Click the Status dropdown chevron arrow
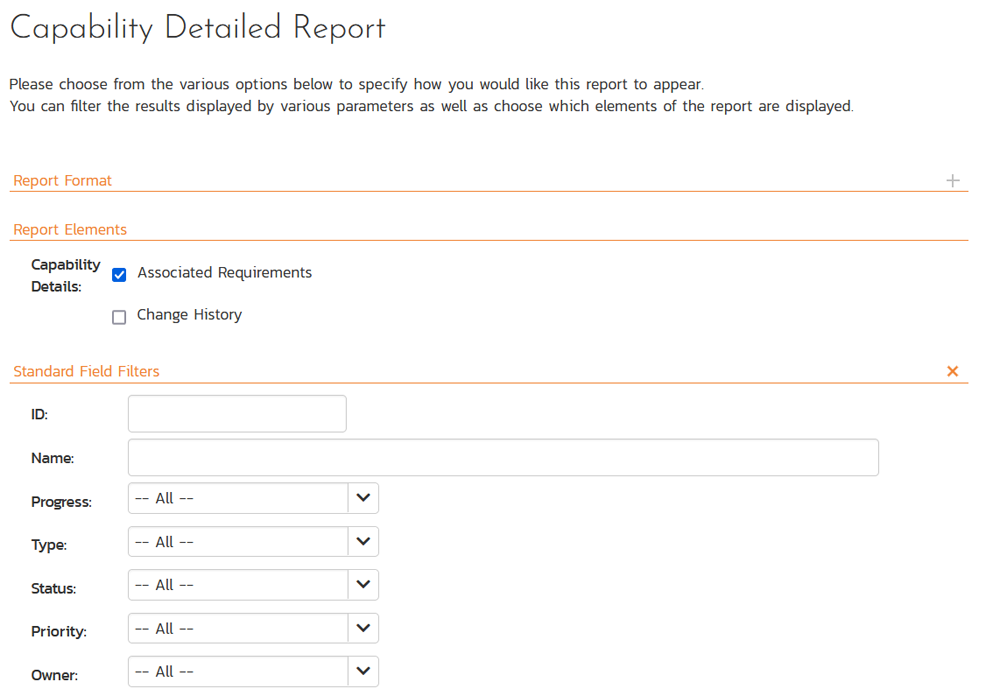Screen dimensions: 1000x696 point(363,585)
